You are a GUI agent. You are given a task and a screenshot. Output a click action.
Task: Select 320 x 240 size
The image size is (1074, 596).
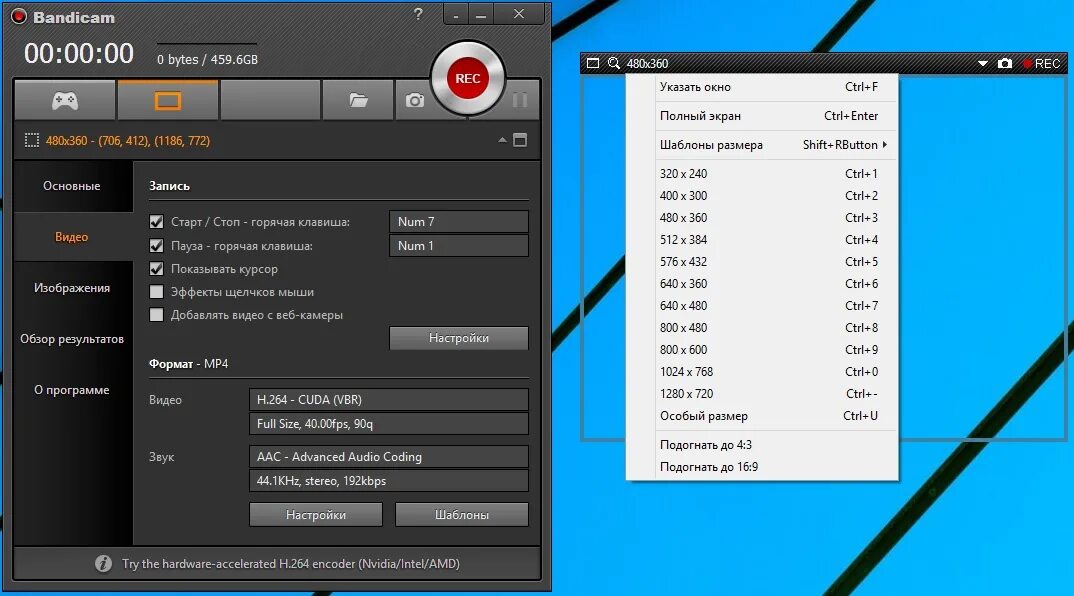click(x=762, y=173)
